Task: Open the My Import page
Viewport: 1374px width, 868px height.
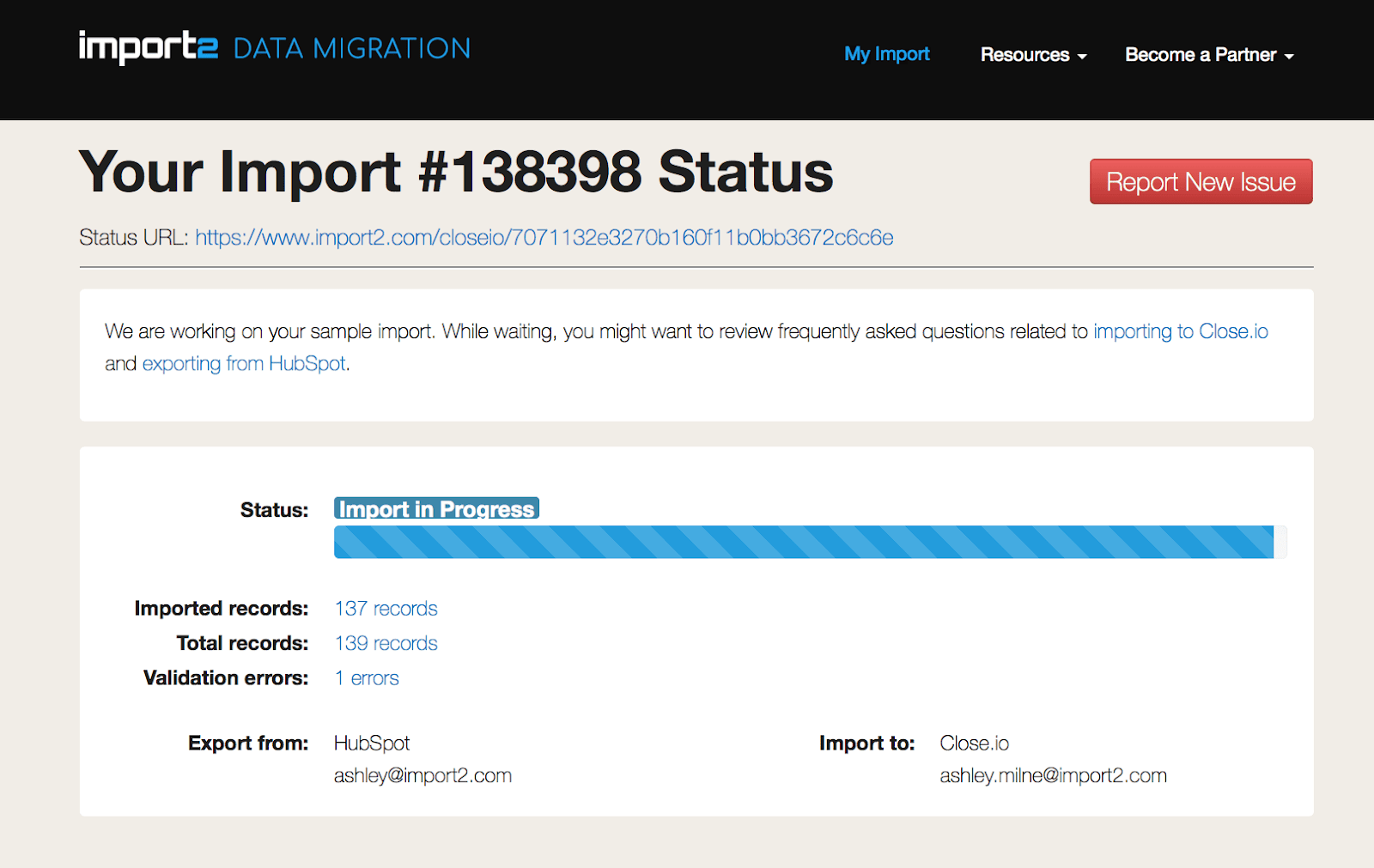Action: pyautogui.click(x=887, y=54)
